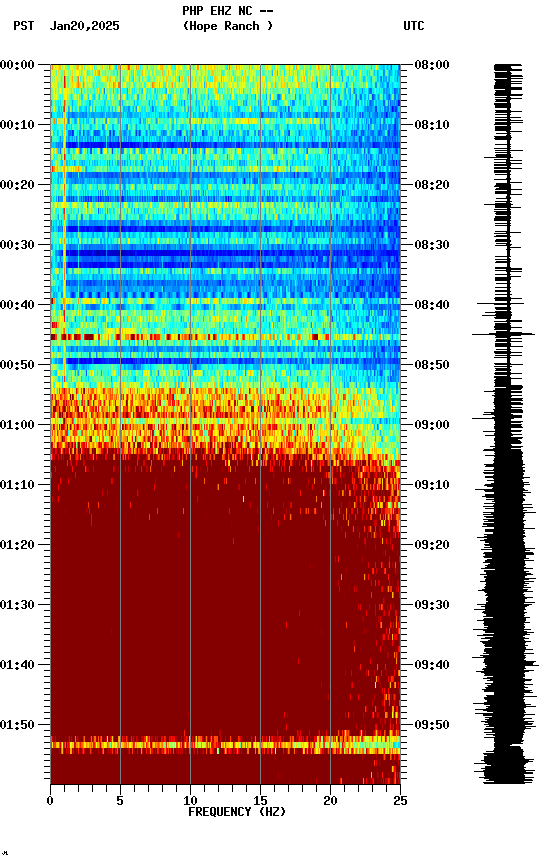Click the deep blue quiet band near 00:31
The width and height of the screenshot is (552, 864).
225,253
